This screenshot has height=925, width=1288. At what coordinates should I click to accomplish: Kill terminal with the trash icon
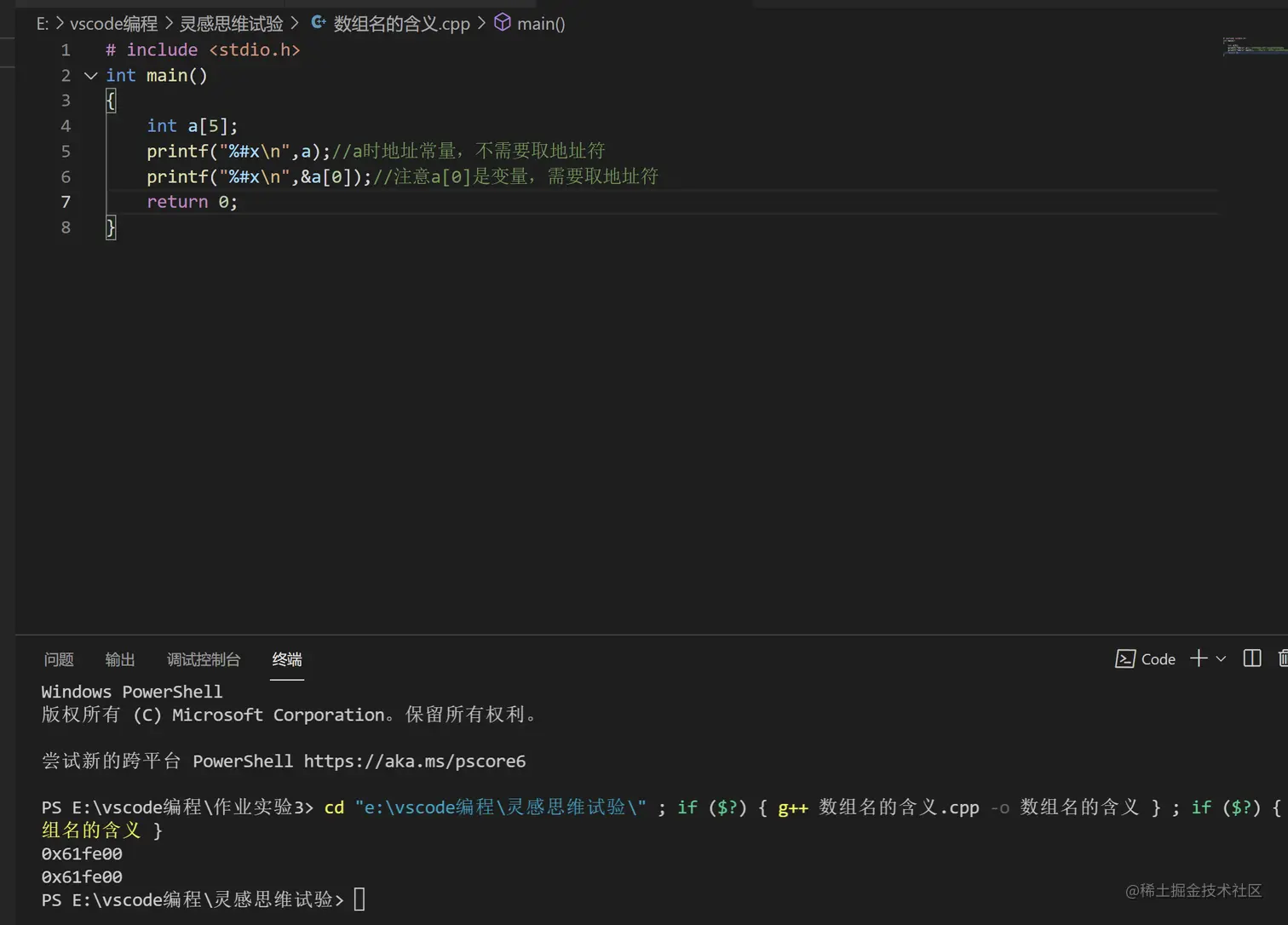click(x=1283, y=658)
